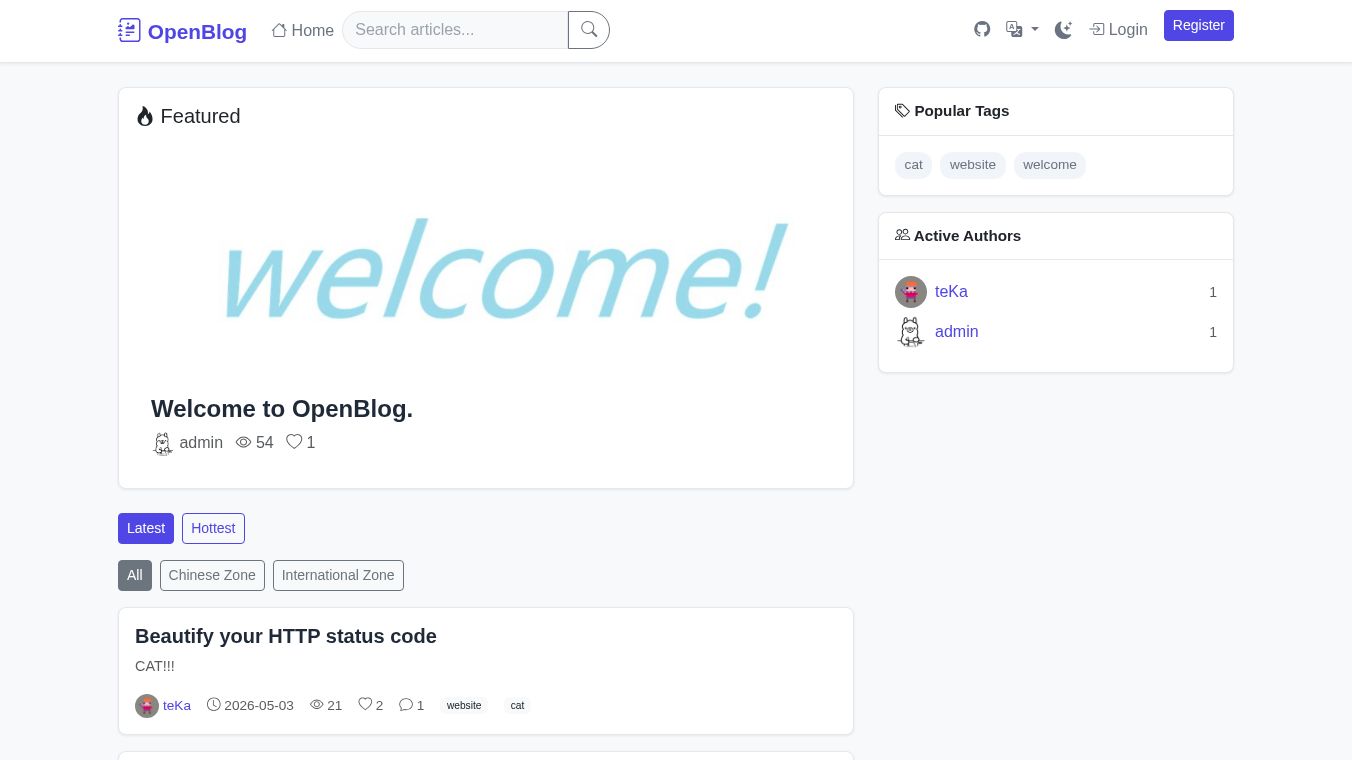The height and width of the screenshot is (760, 1352).
Task: Click the comment bubble icon
Action: coord(406,704)
